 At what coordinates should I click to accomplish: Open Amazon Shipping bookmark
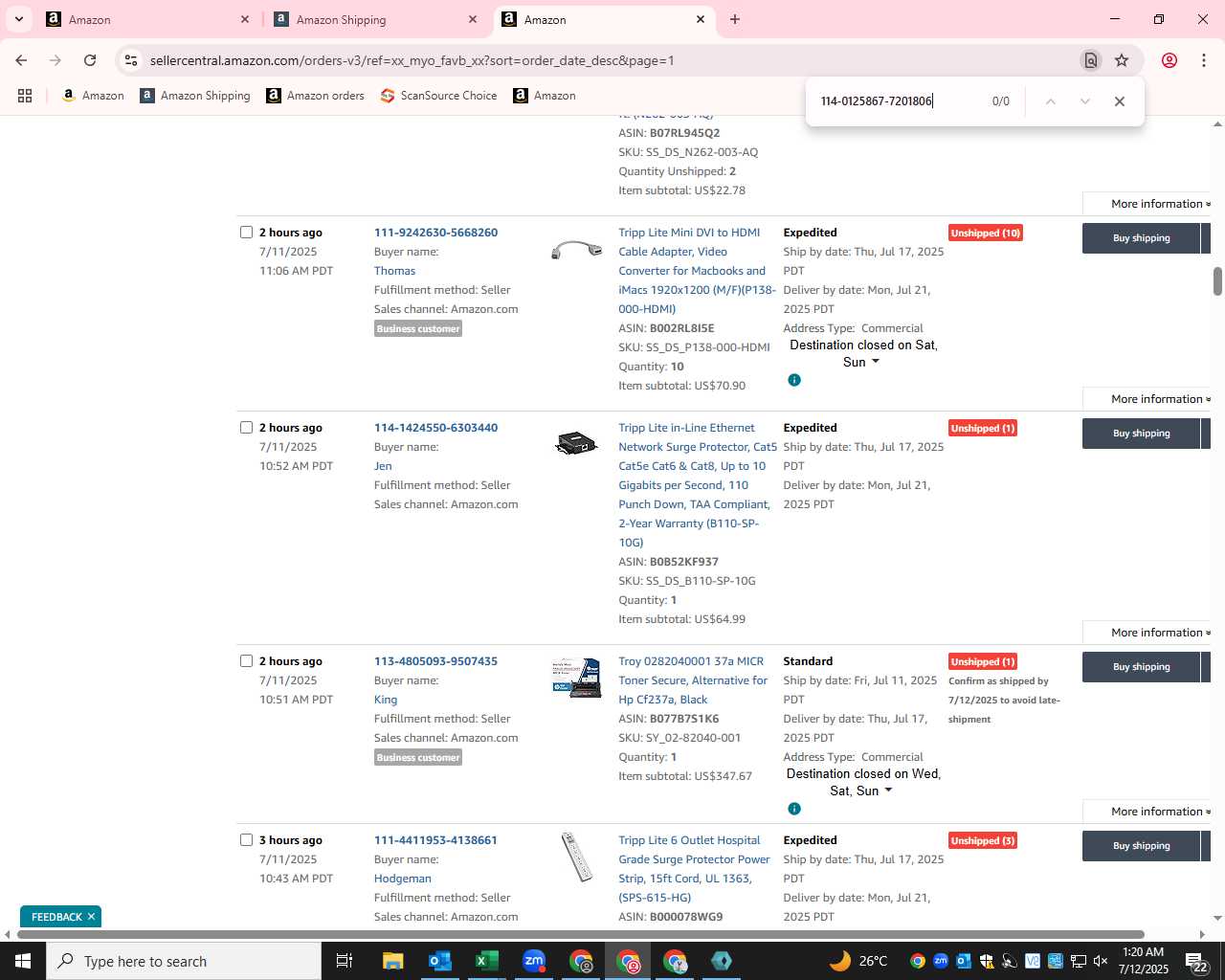[x=195, y=96]
